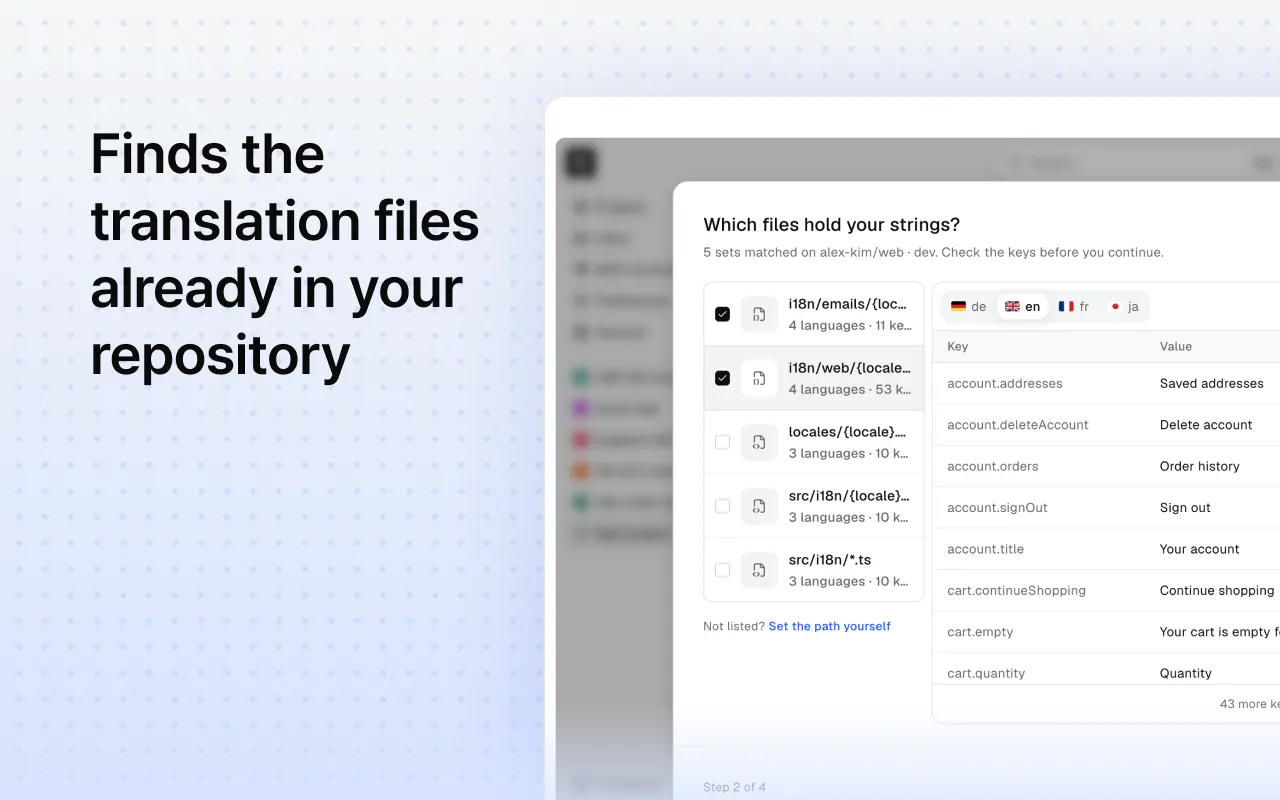Click the file icon beside src/i18n/*.ts
1280x800 pixels.
(759, 570)
